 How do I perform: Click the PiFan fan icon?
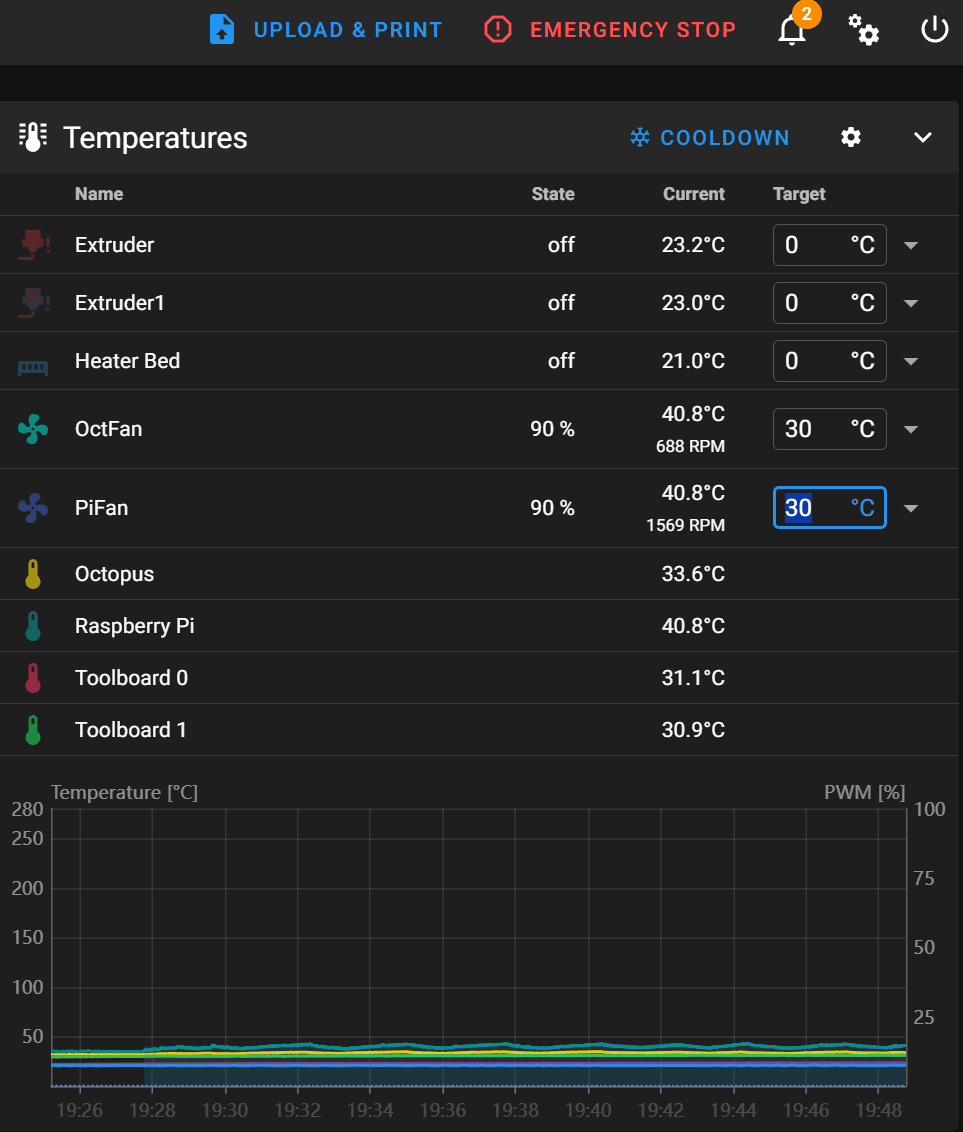point(33,508)
